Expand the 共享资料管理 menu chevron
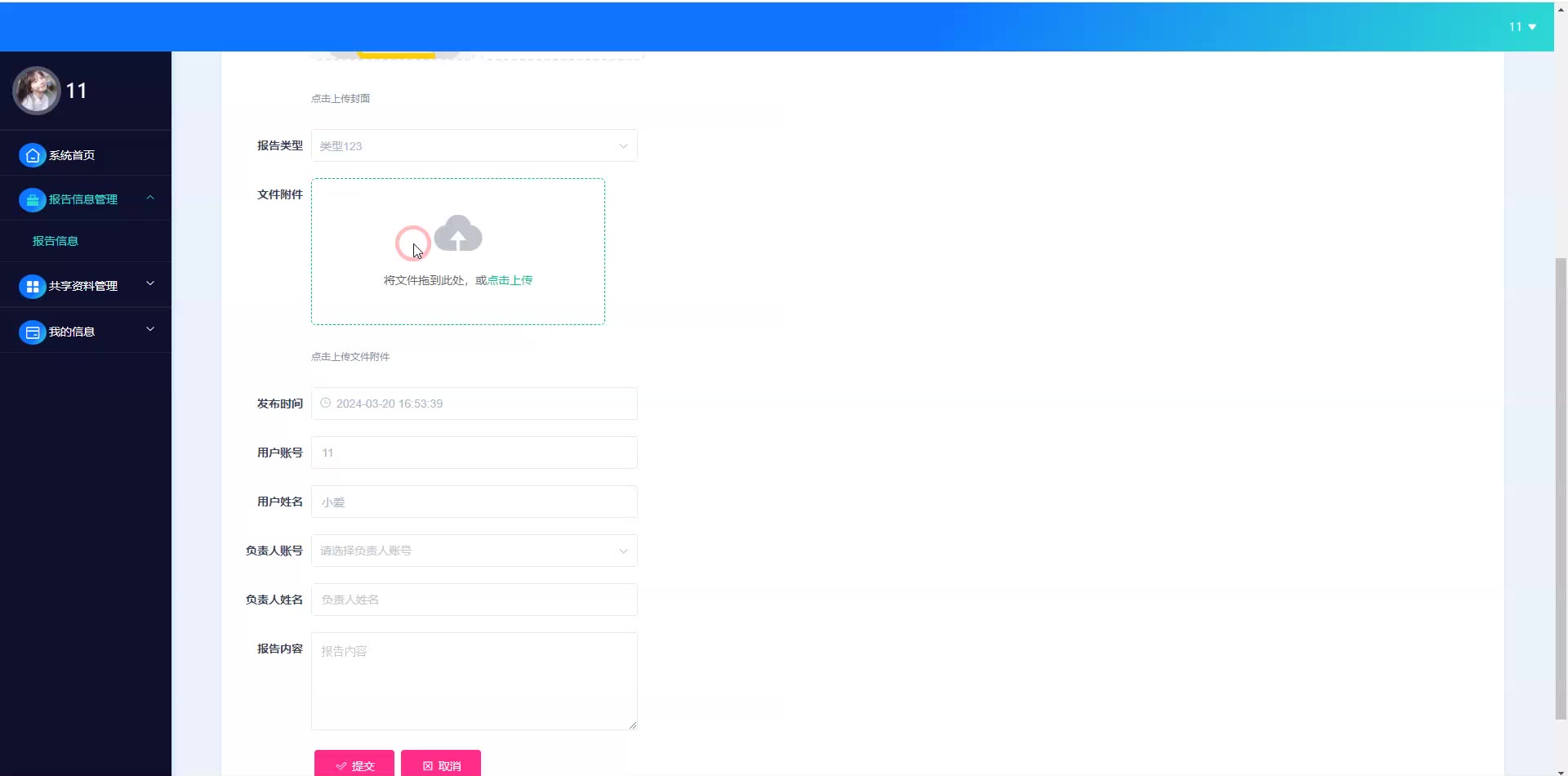 point(150,283)
